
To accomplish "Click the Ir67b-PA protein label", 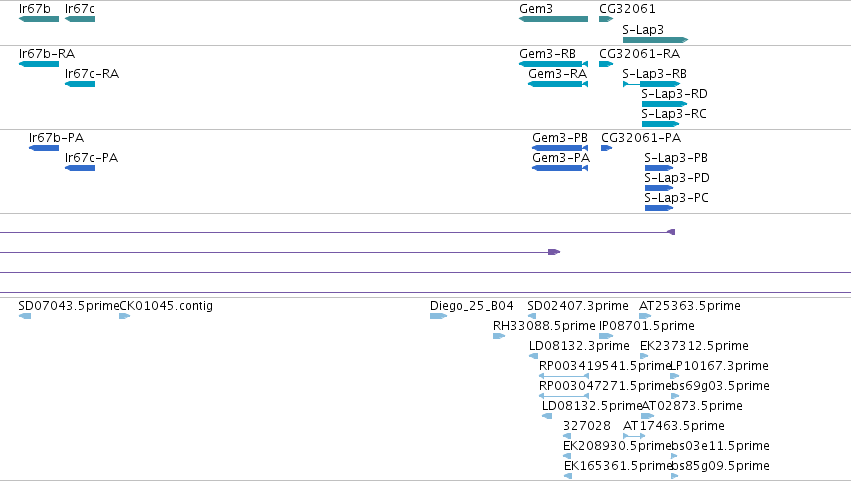I will click(x=56, y=138).
